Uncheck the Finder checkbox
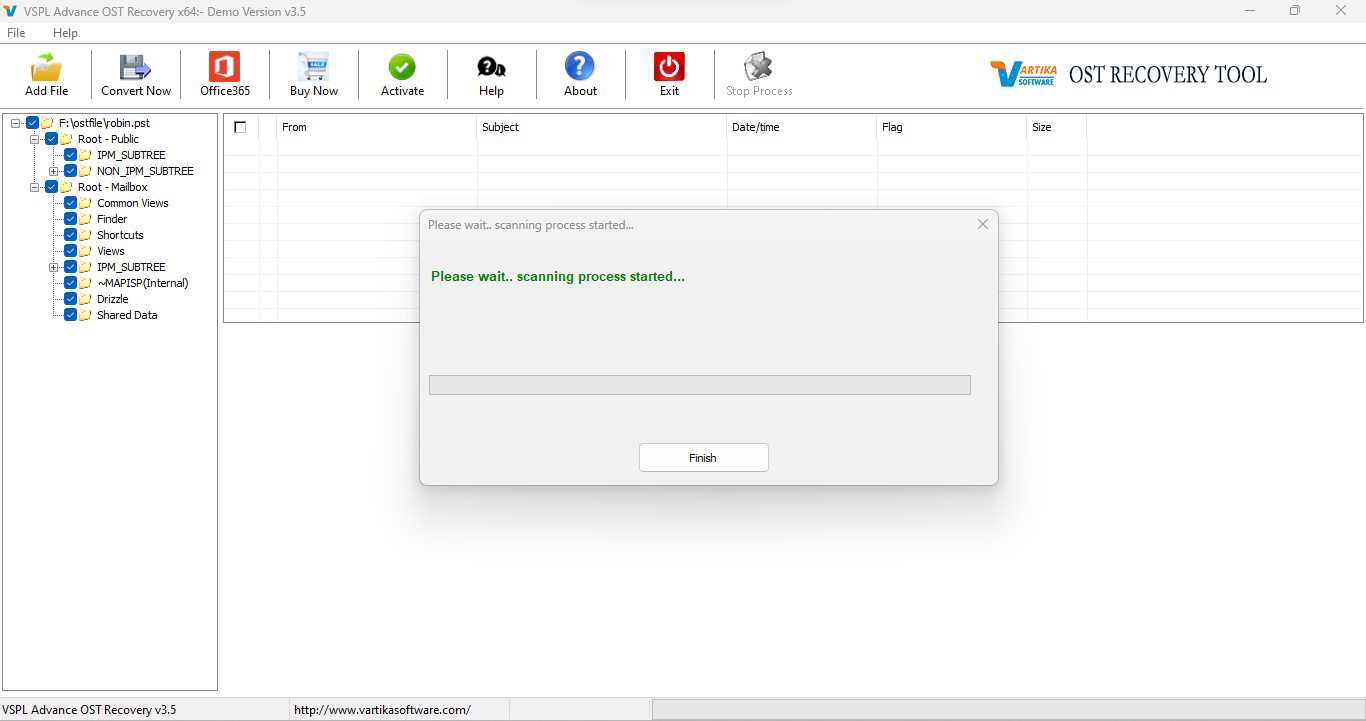 [70, 219]
